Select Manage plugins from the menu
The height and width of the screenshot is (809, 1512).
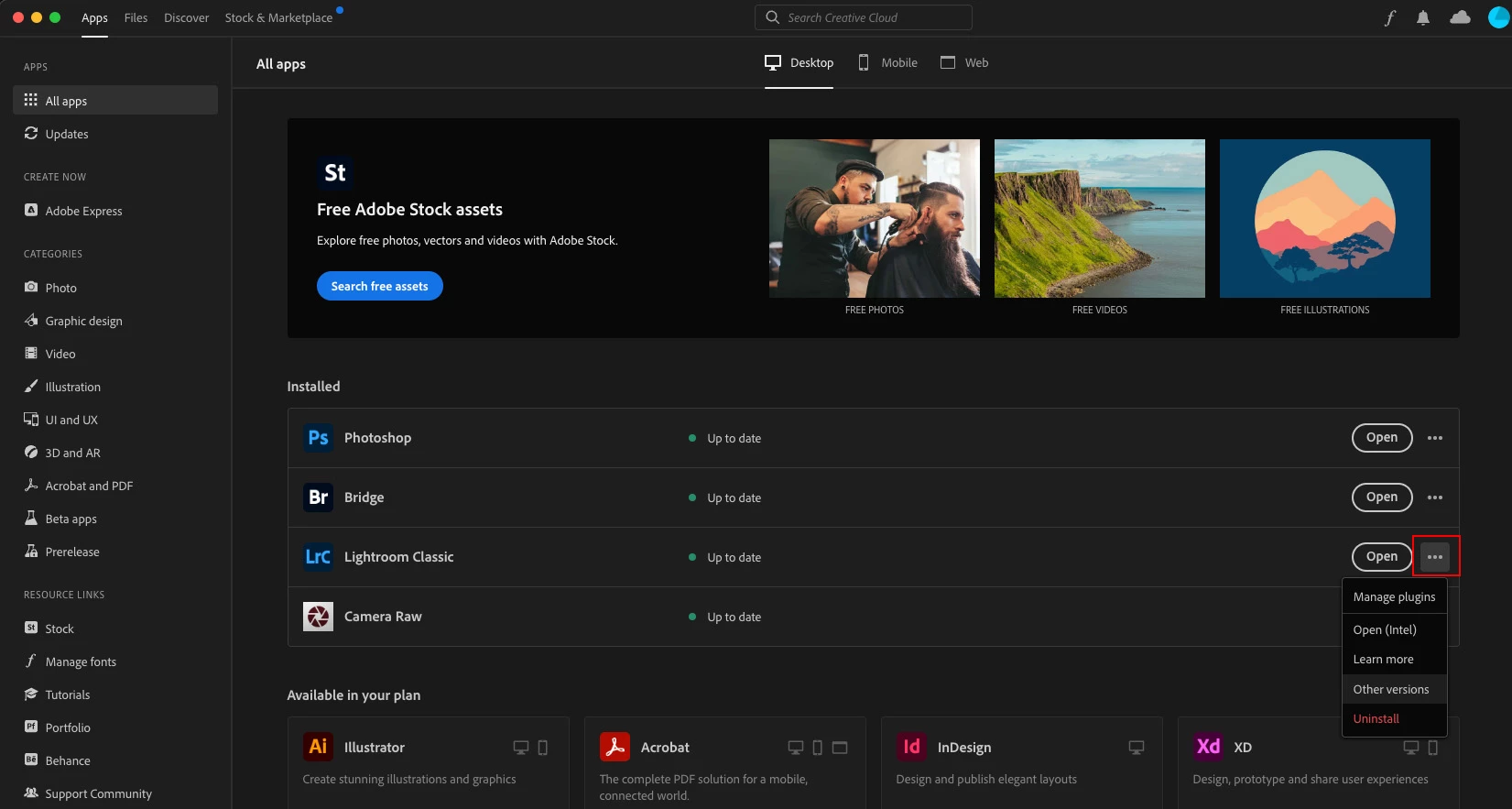click(1395, 597)
